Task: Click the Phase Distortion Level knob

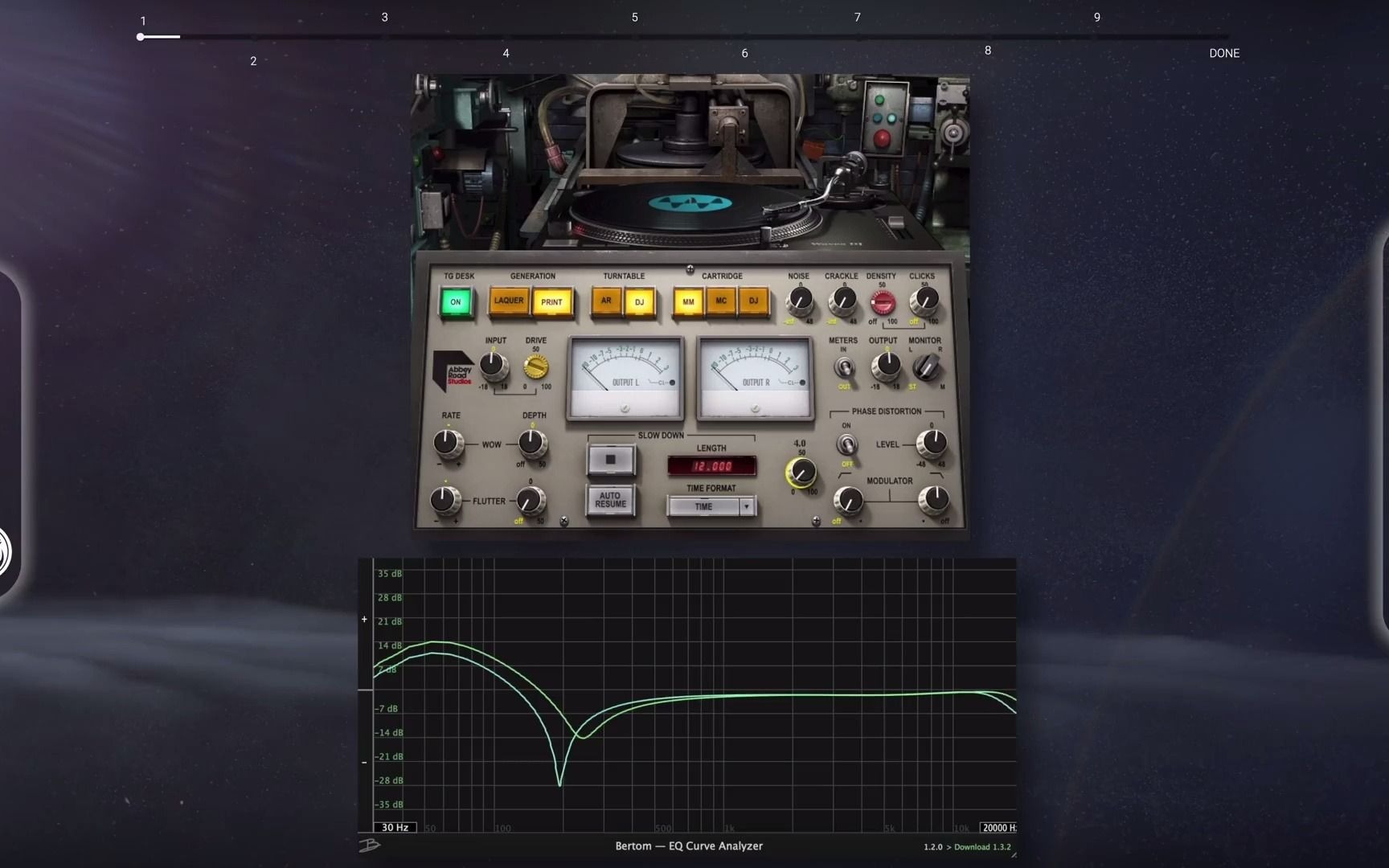Action: 932,443
